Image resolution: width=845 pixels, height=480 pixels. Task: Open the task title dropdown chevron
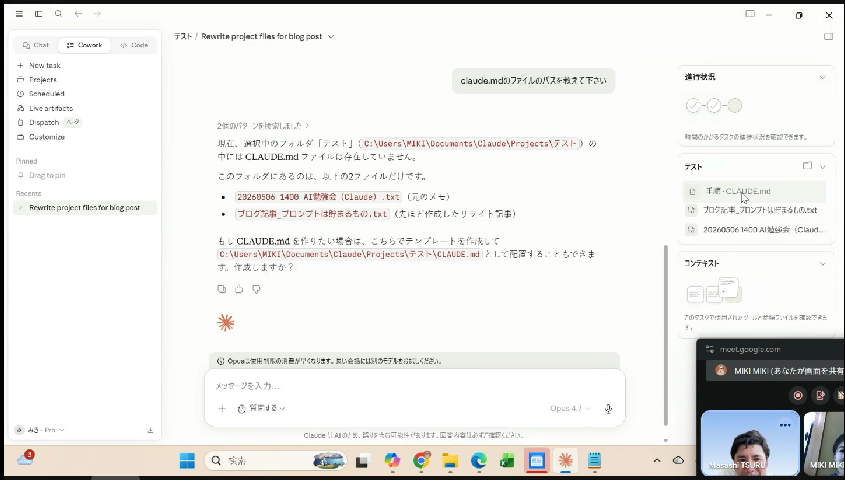point(331,37)
